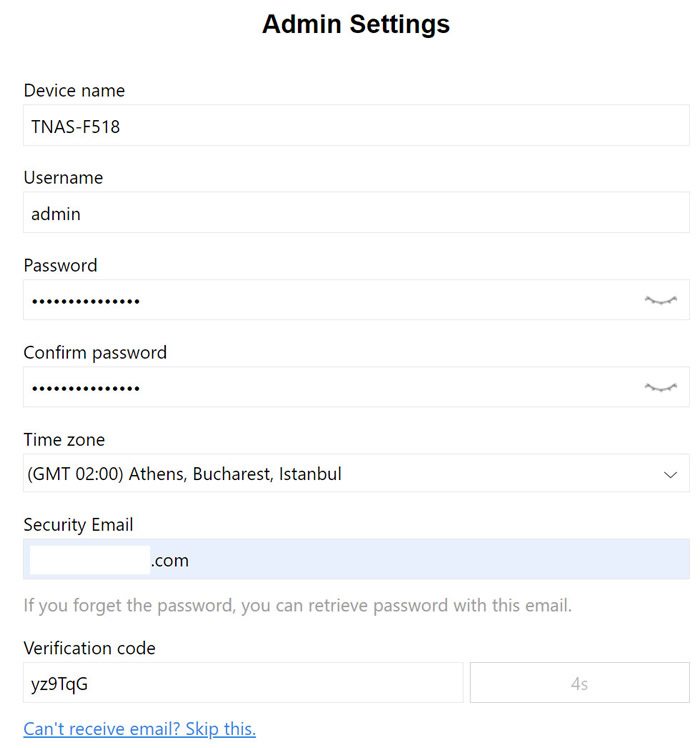
Task: Open the Athens, Bucharest, Istanbul time zone dropdown
Action: 356,473
